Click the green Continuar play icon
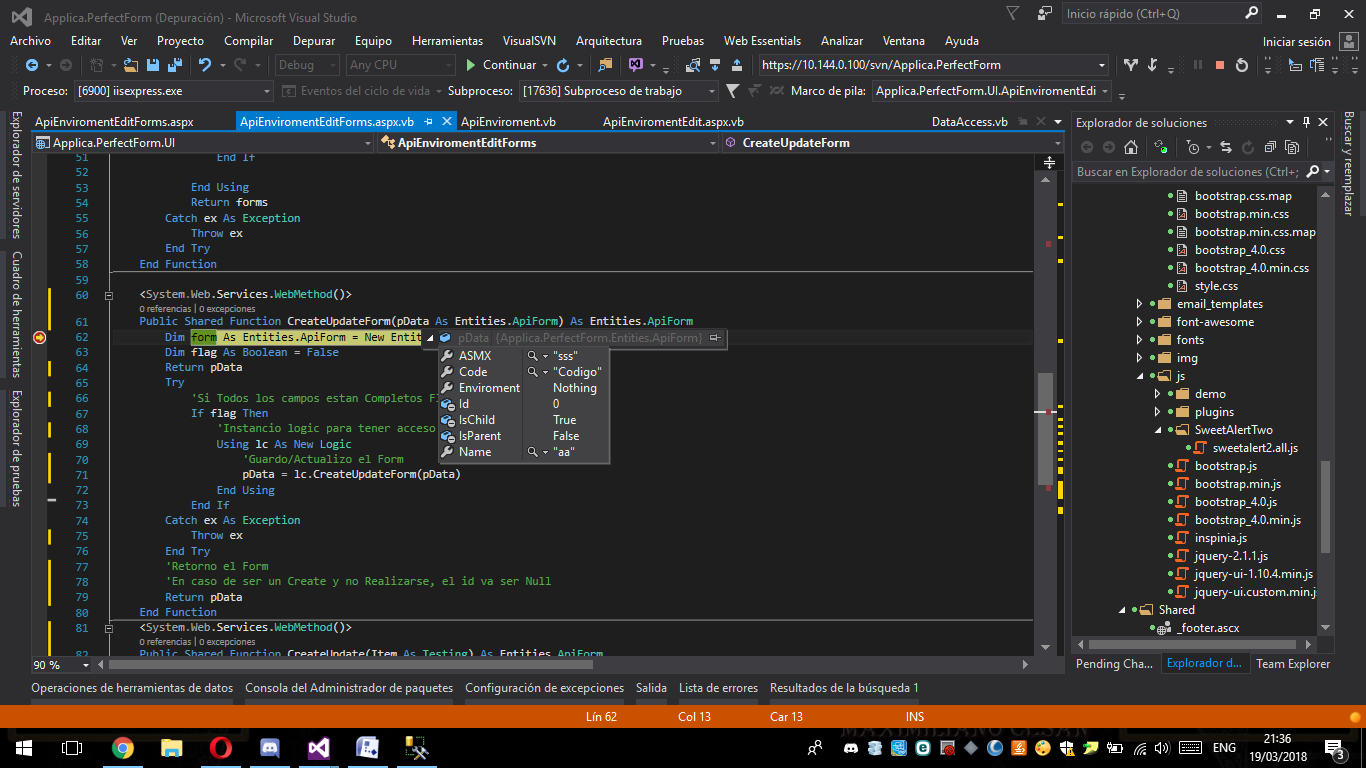The image size is (1366, 768). coord(471,65)
